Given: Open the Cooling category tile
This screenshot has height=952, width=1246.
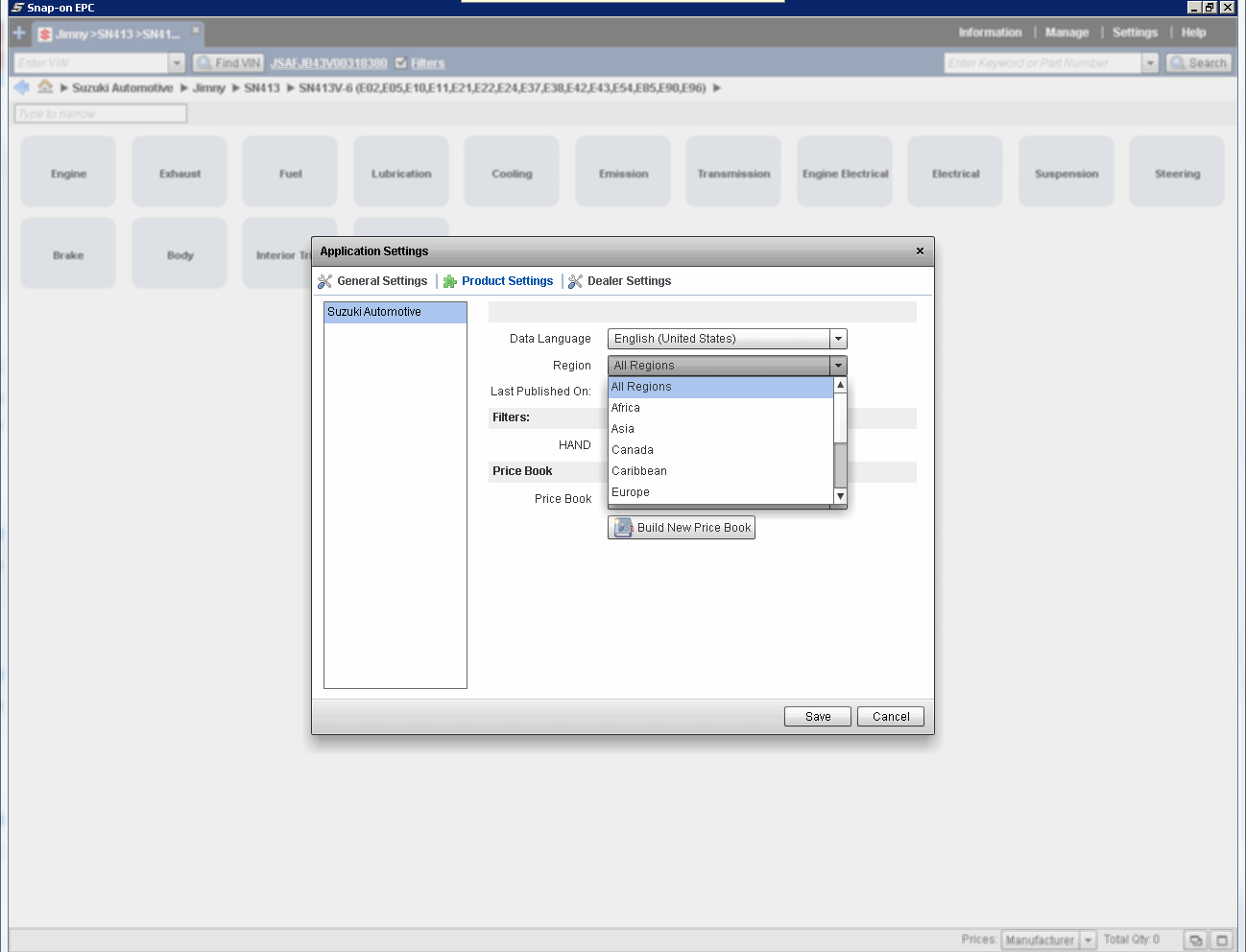Looking at the screenshot, I should click(x=512, y=172).
